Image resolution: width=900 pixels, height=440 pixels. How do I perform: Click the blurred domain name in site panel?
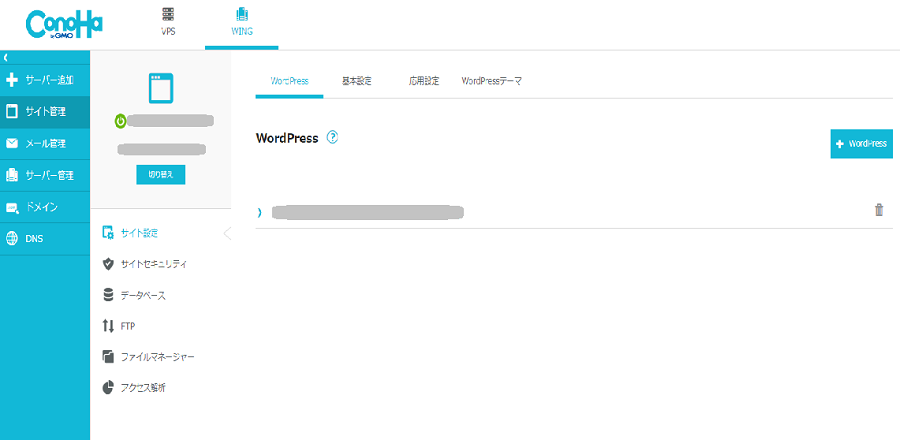[x=170, y=120]
